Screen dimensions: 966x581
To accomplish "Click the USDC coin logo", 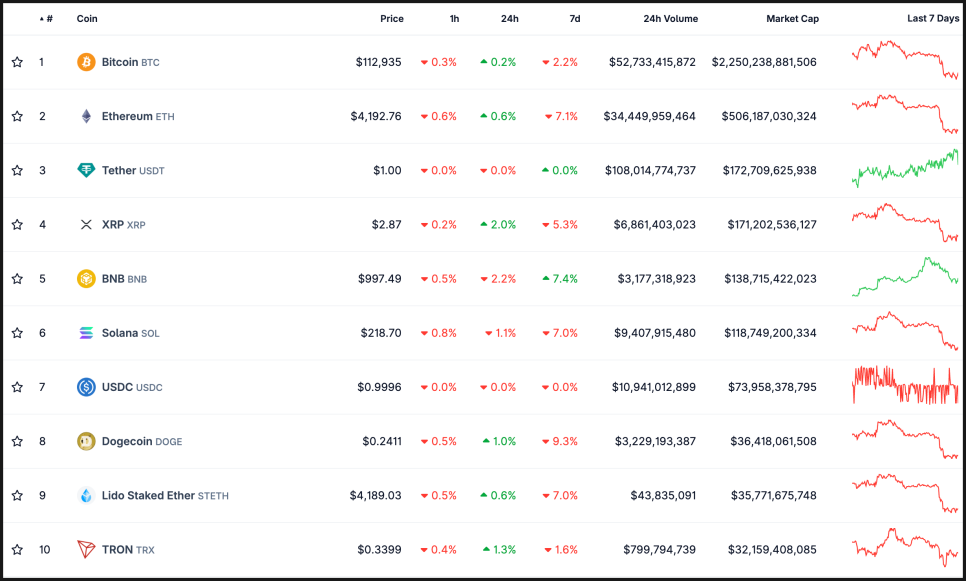I will coord(86,387).
